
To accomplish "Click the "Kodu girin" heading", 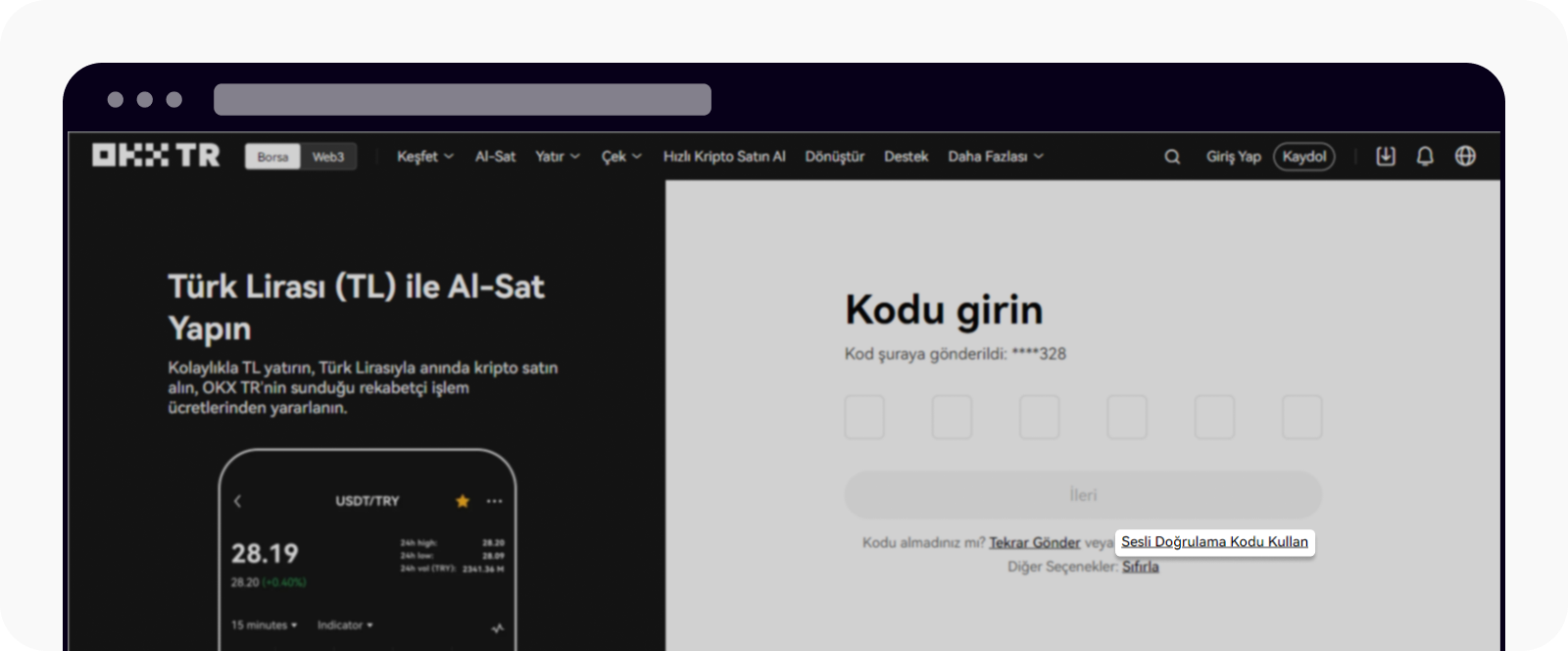I will (x=944, y=310).
